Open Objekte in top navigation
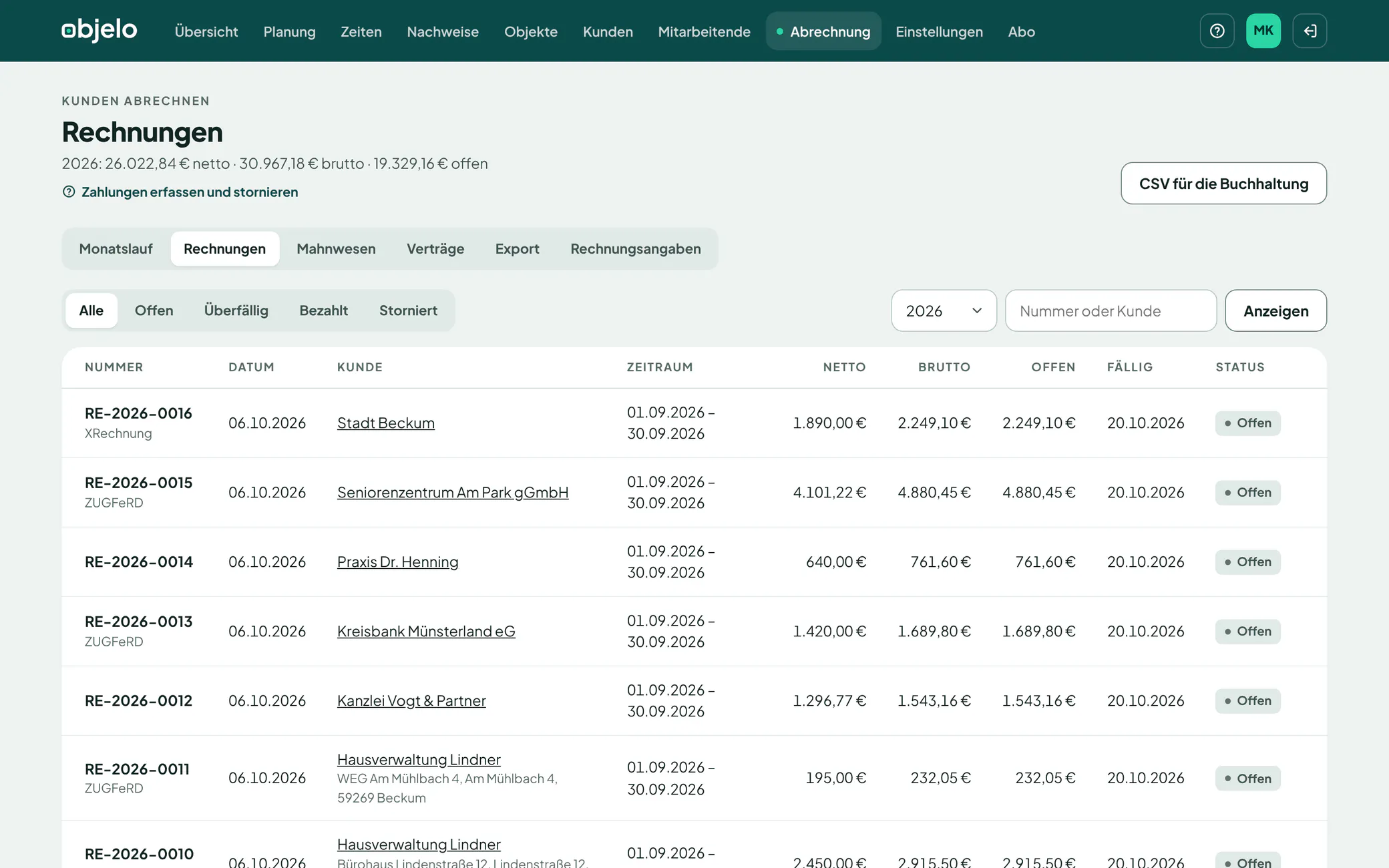This screenshot has width=1389, height=868. point(531,31)
